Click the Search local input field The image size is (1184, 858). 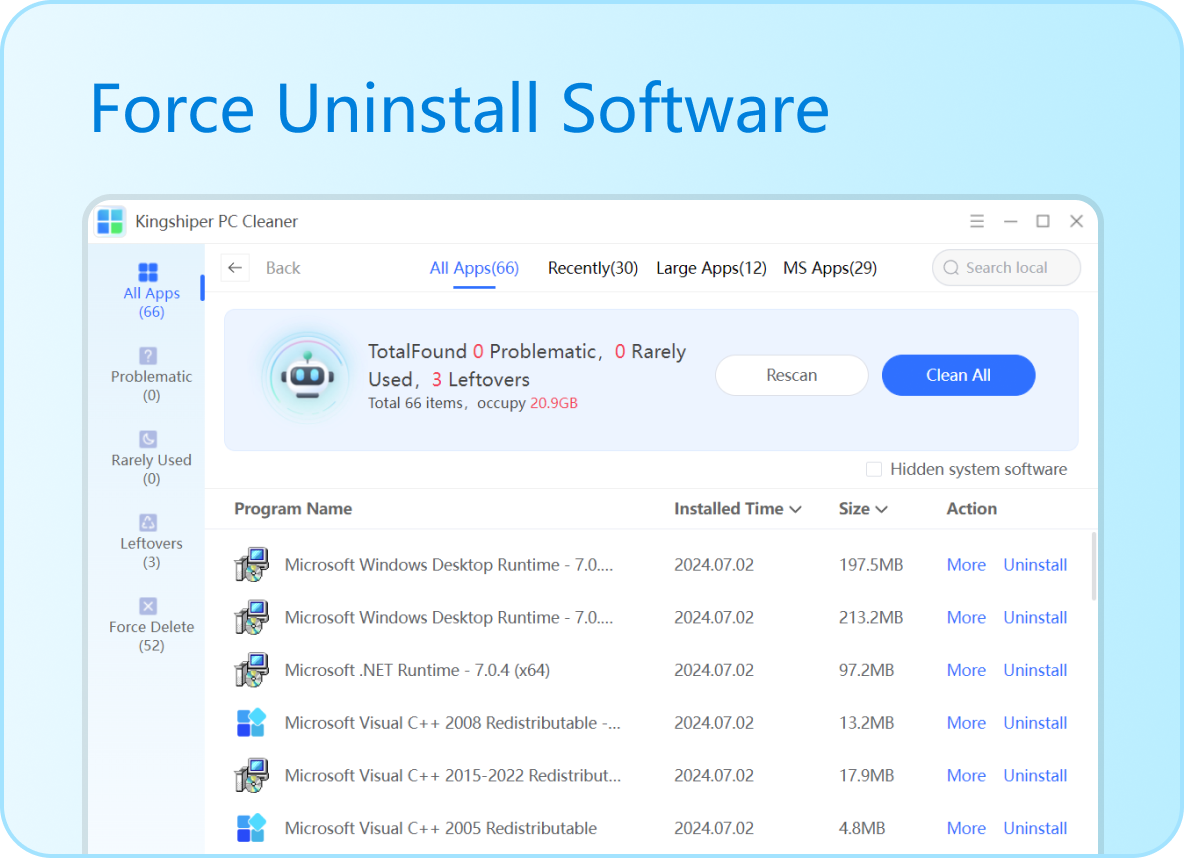click(x=1006, y=267)
